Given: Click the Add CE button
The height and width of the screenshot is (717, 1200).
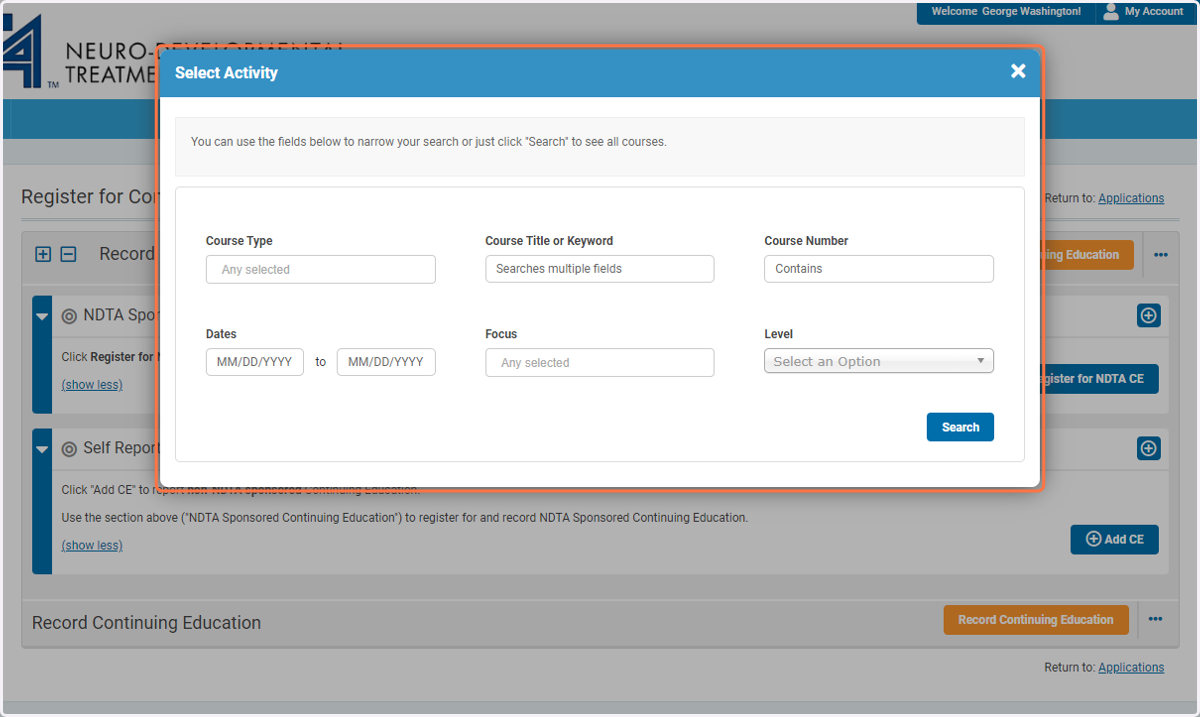Looking at the screenshot, I should [x=1114, y=539].
